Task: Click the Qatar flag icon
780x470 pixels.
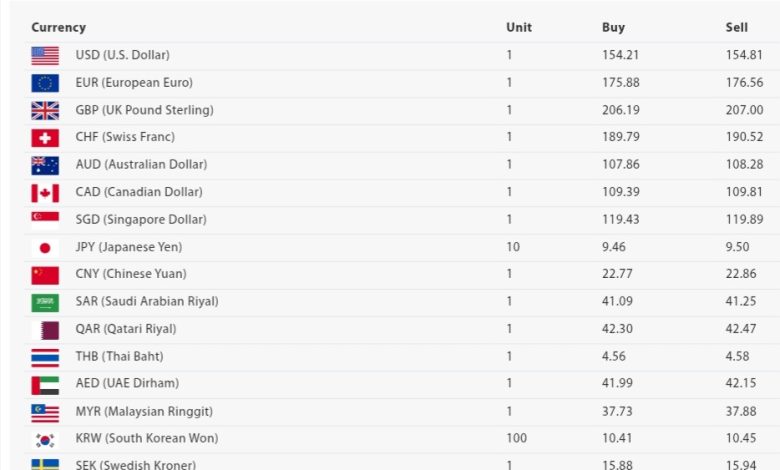Action: [45, 330]
